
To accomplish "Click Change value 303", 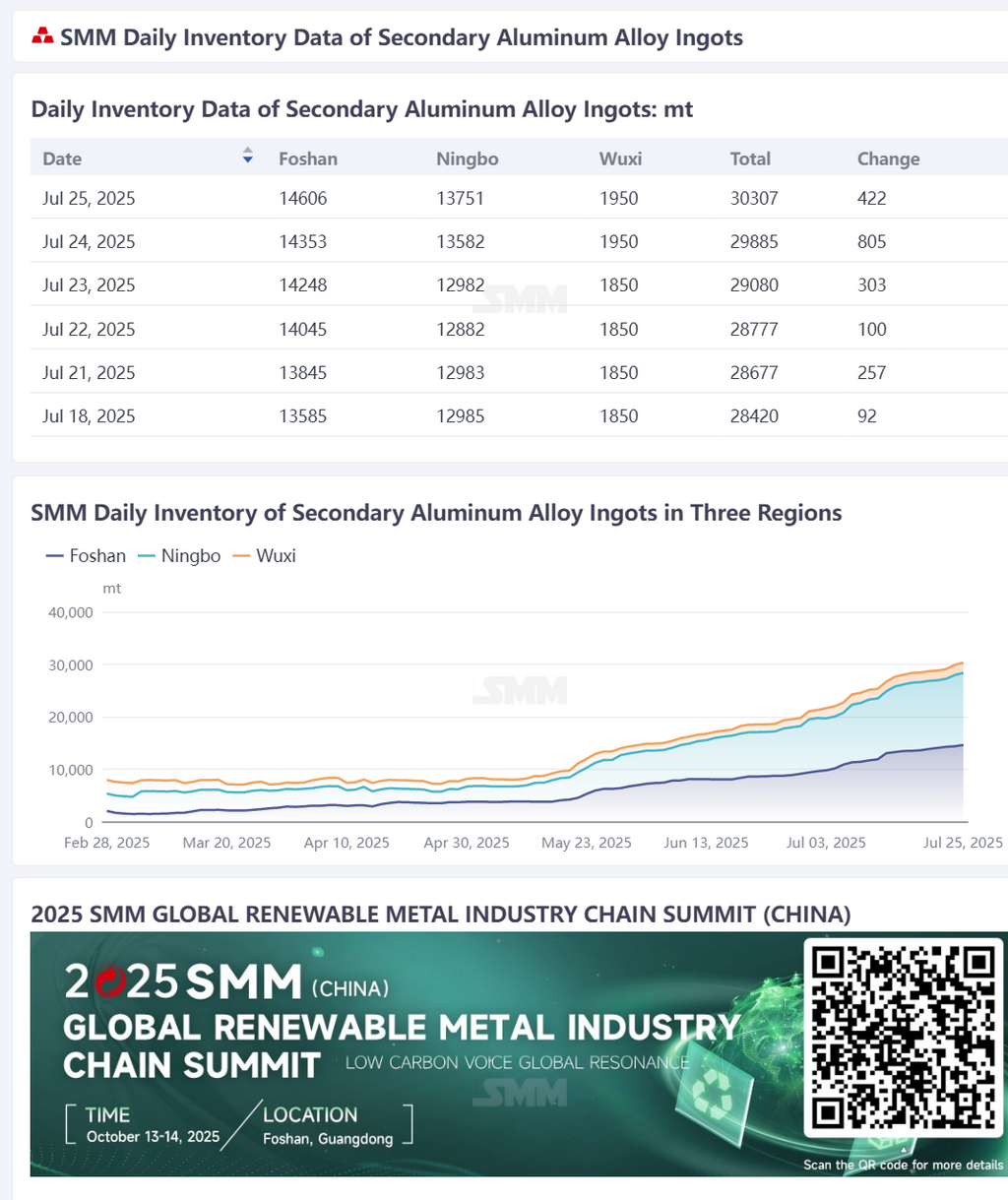I will click(x=872, y=284).
